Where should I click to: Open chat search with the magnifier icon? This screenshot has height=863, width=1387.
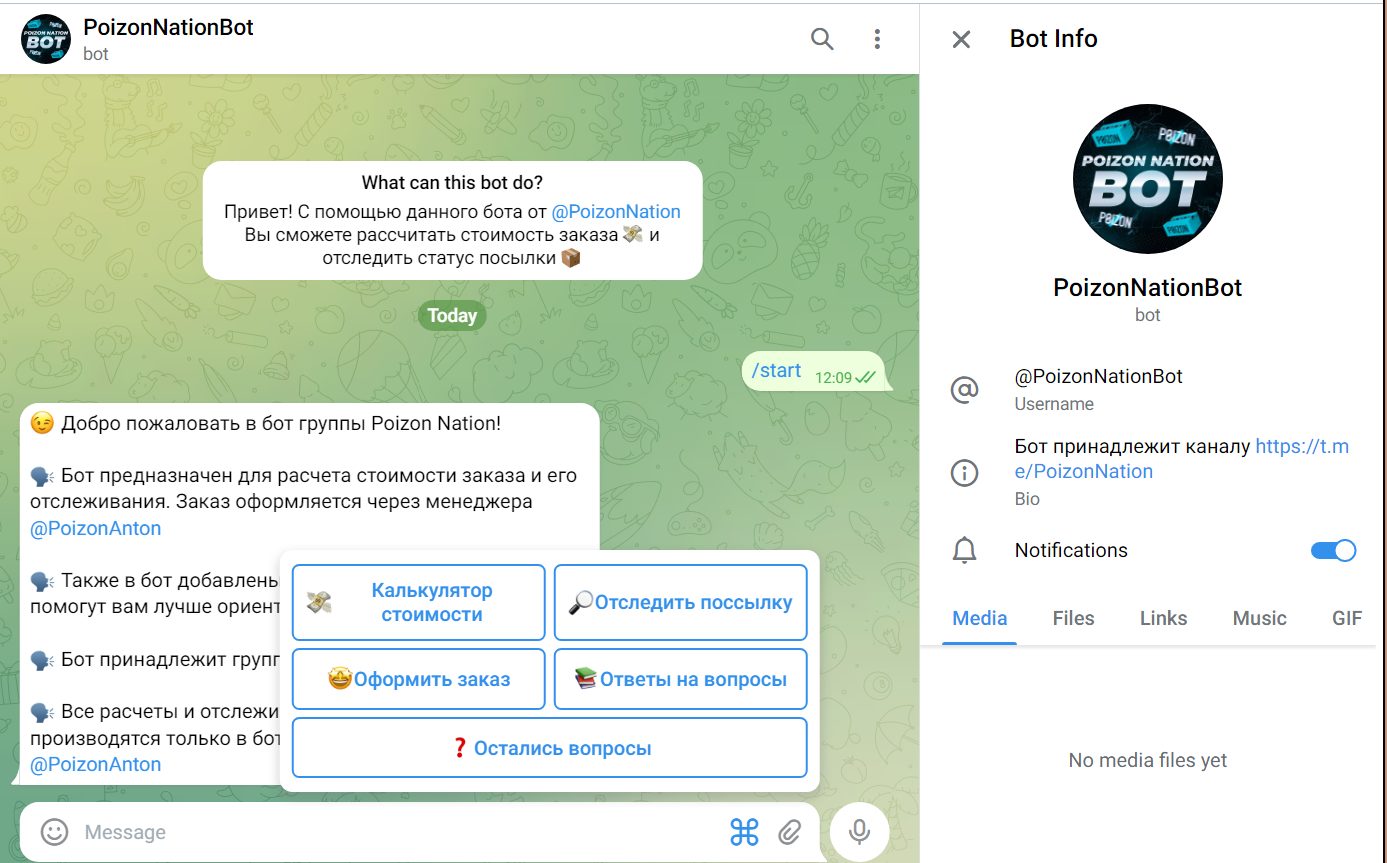[x=822, y=39]
